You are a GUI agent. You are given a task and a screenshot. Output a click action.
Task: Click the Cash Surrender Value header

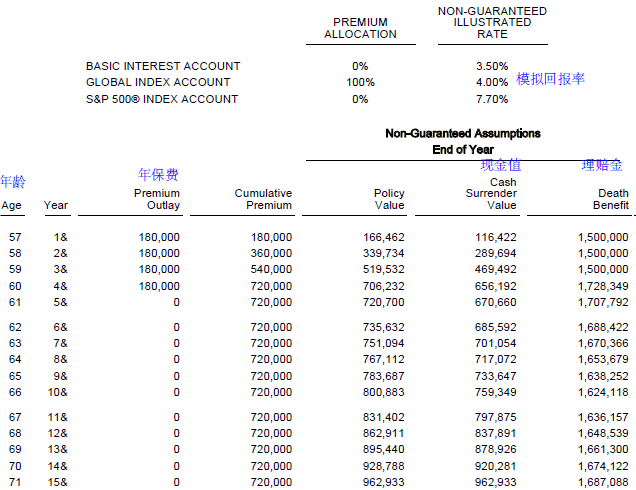491,193
